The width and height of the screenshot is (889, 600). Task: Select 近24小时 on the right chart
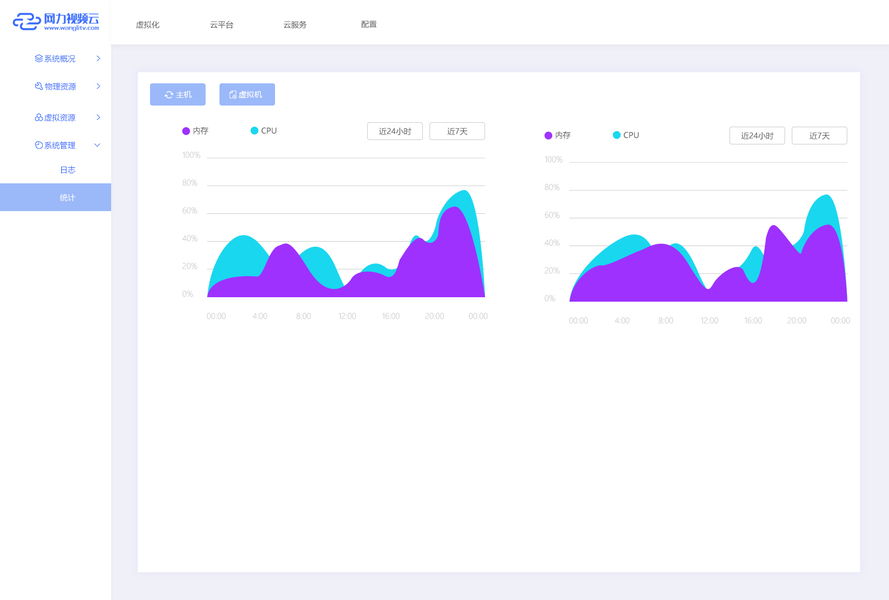(x=757, y=136)
